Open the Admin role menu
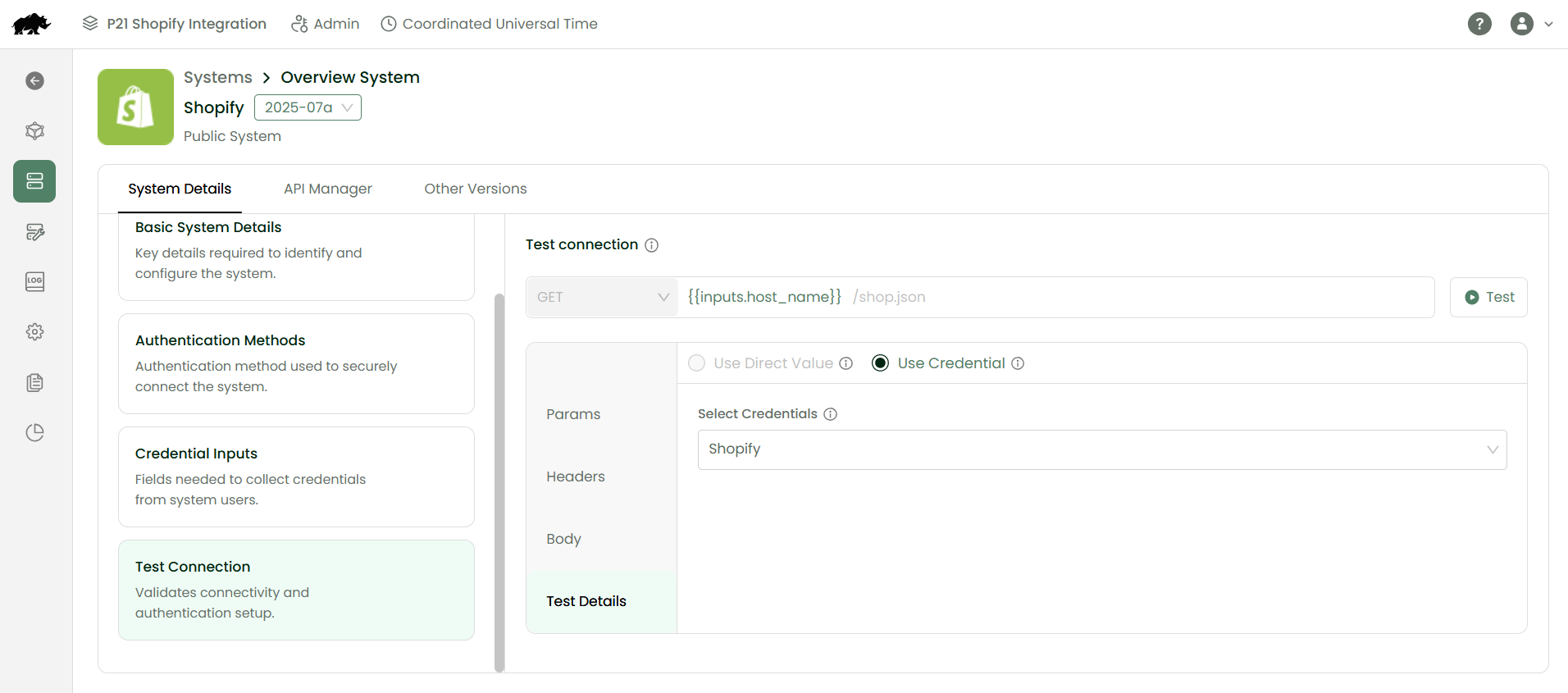 click(326, 24)
